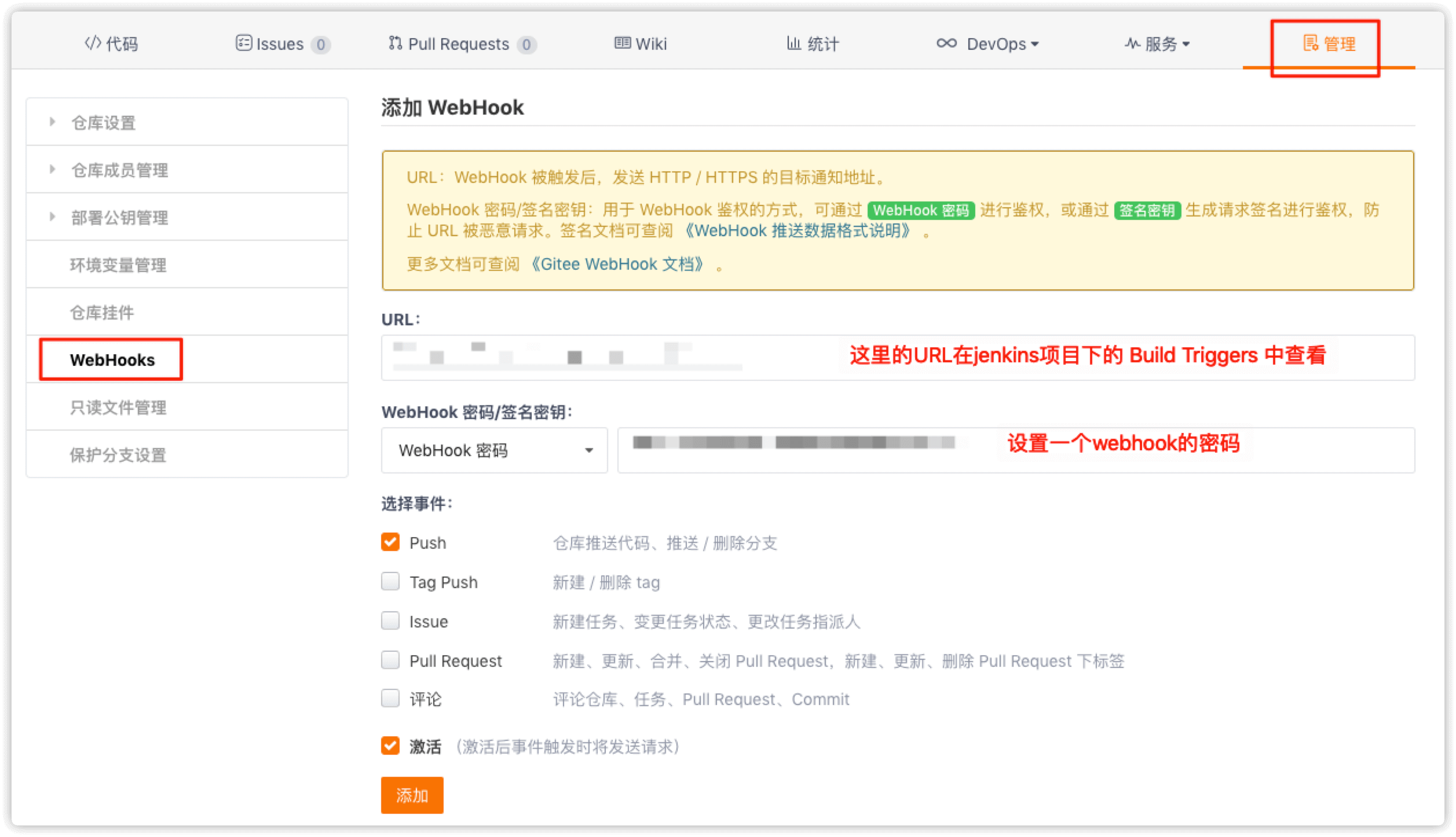The height and width of the screenshot is (837, 1456).
Task: Open the Gitee WebHook 文档 link
Action: [618, 265]
